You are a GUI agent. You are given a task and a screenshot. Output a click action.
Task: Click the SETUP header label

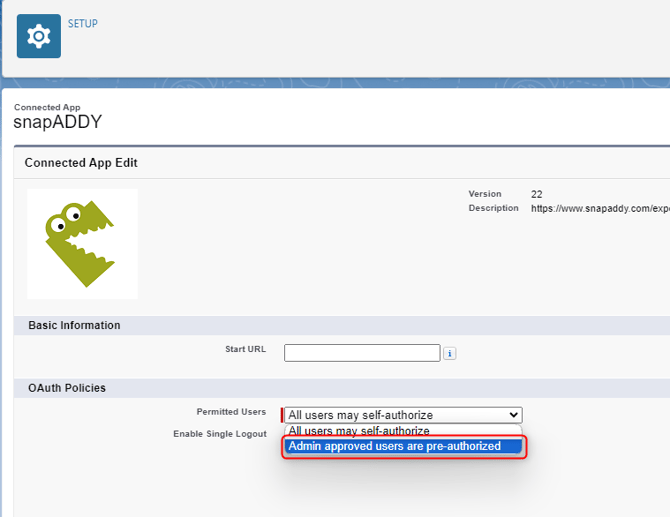(x=83, y=24)
